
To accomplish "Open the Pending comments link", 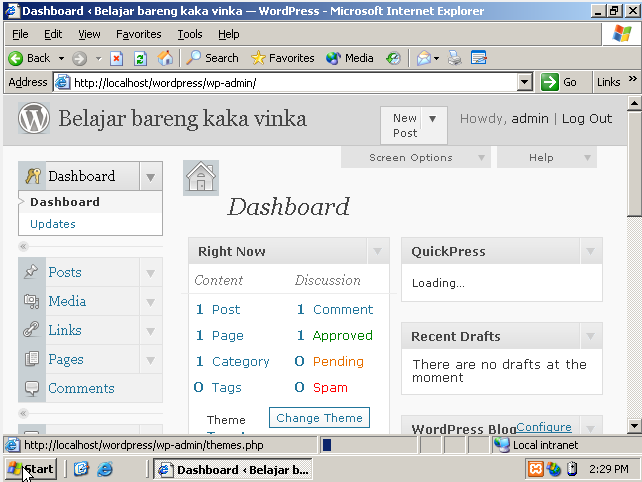I will [338, 361].
